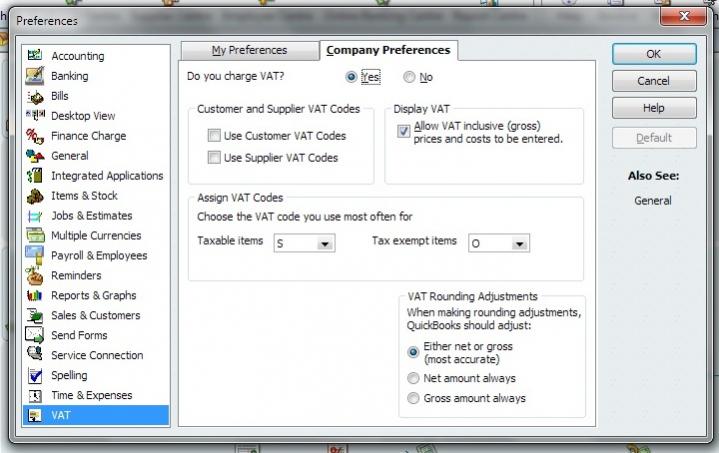Screen dimensions: 719x453
Task: Switch to My Preferences tab
Action: [249, 50]
